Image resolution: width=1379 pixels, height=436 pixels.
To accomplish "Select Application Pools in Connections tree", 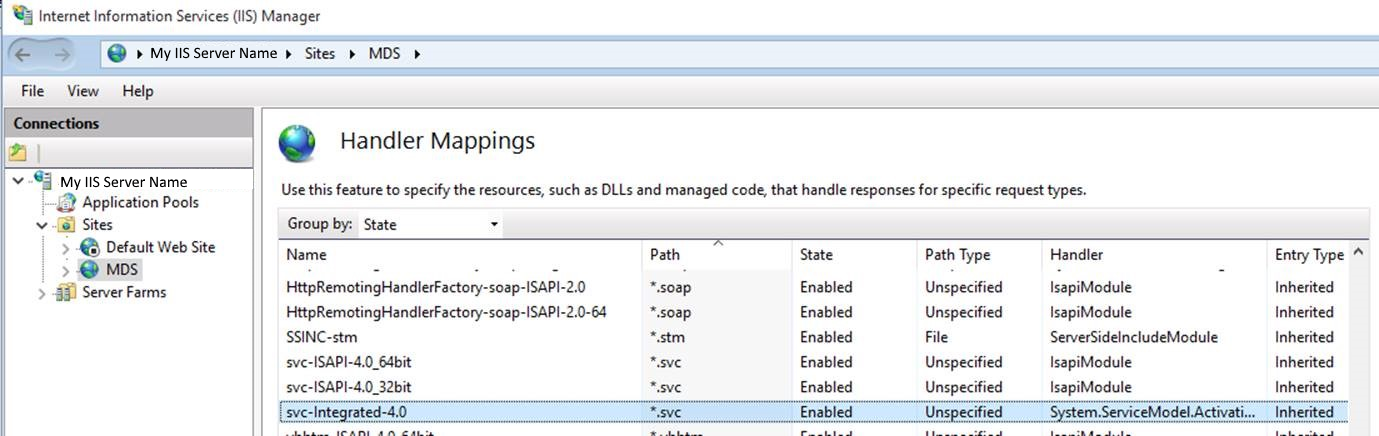I will (140, 202).
